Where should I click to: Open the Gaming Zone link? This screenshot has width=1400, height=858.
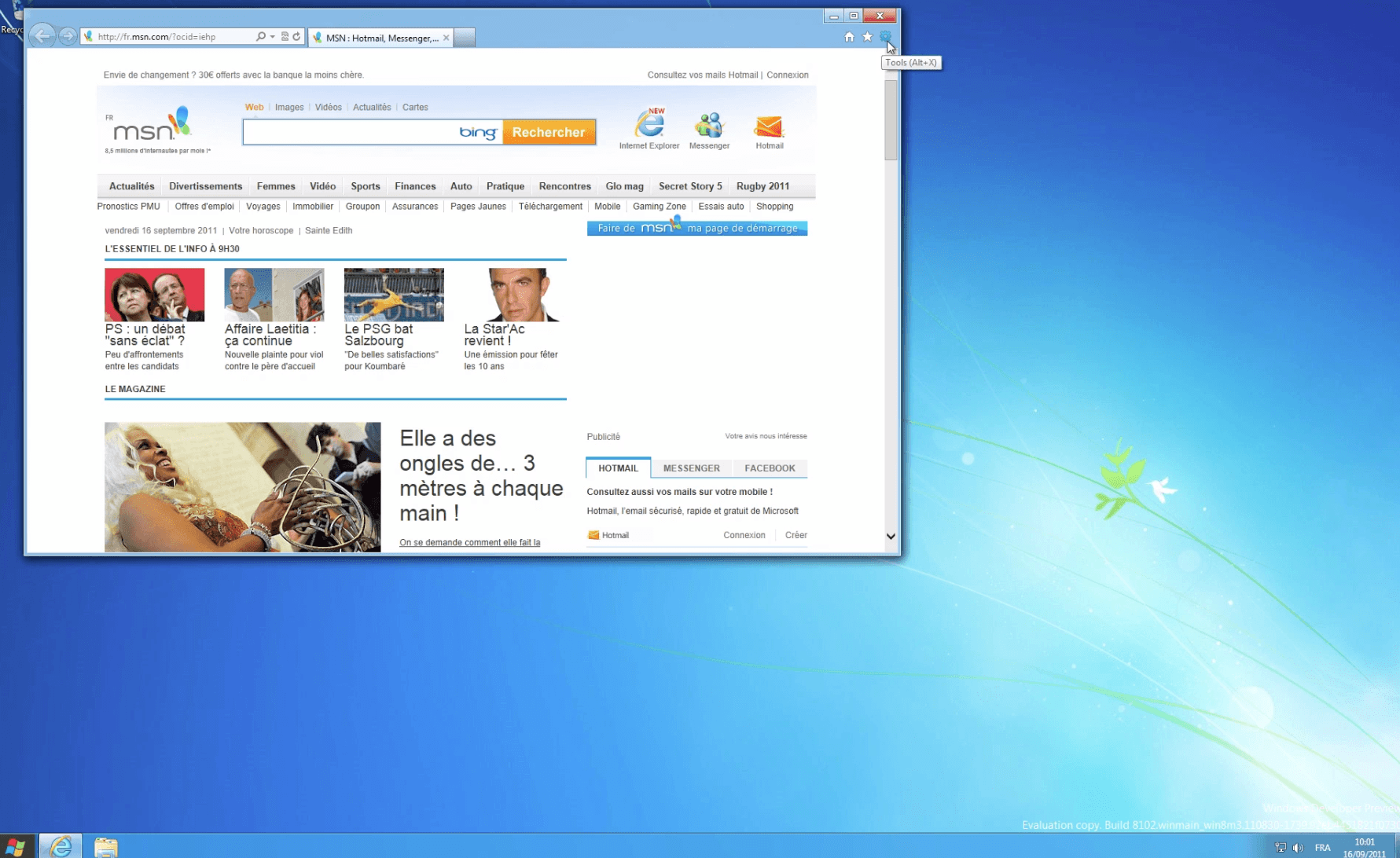click(659, 207)
